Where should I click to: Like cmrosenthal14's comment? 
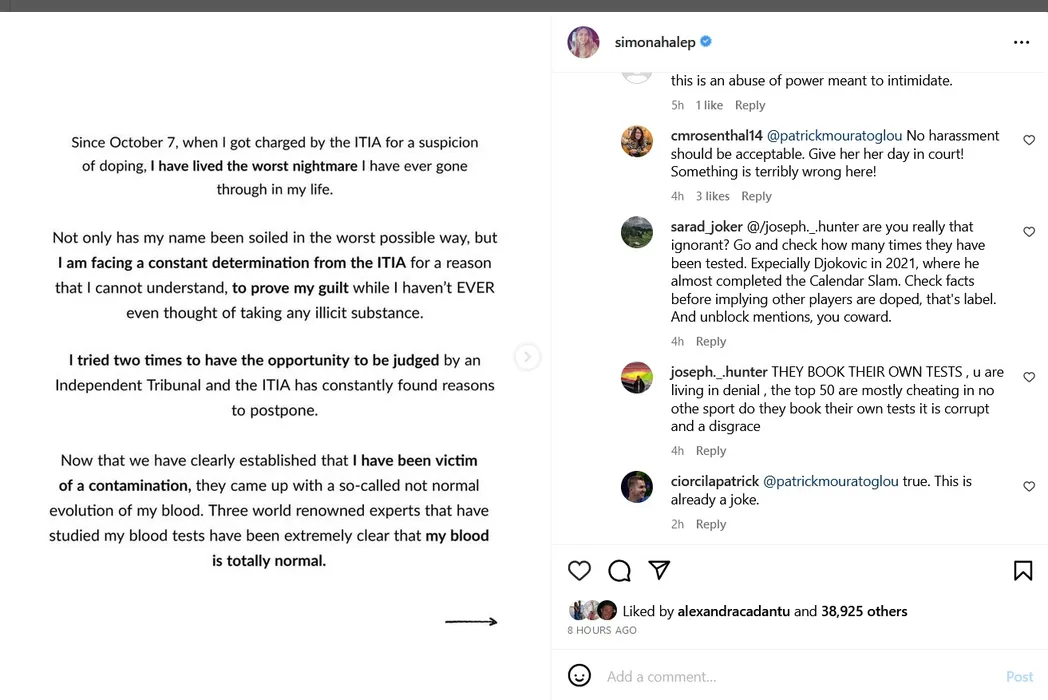[1029, 140]
